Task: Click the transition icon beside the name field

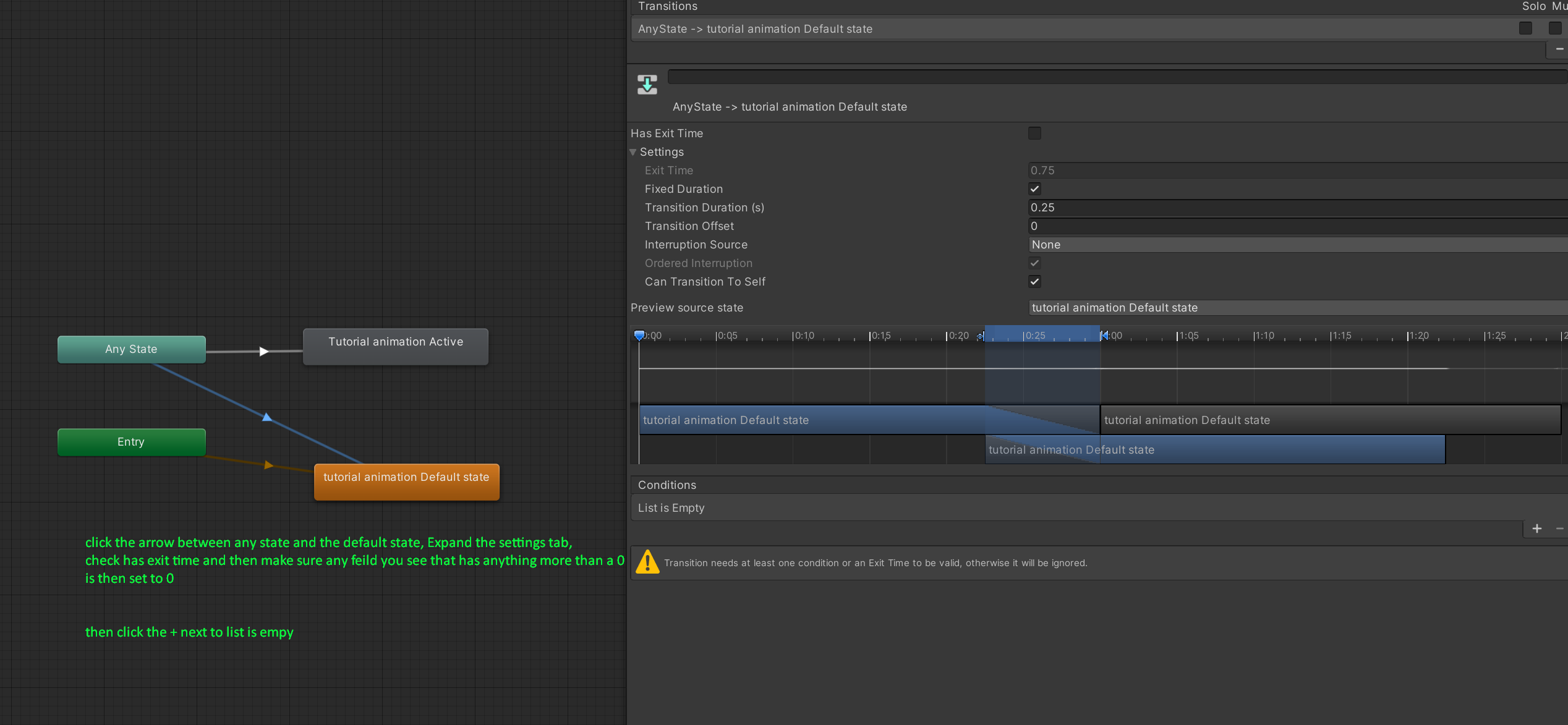Action: point(647,85)
